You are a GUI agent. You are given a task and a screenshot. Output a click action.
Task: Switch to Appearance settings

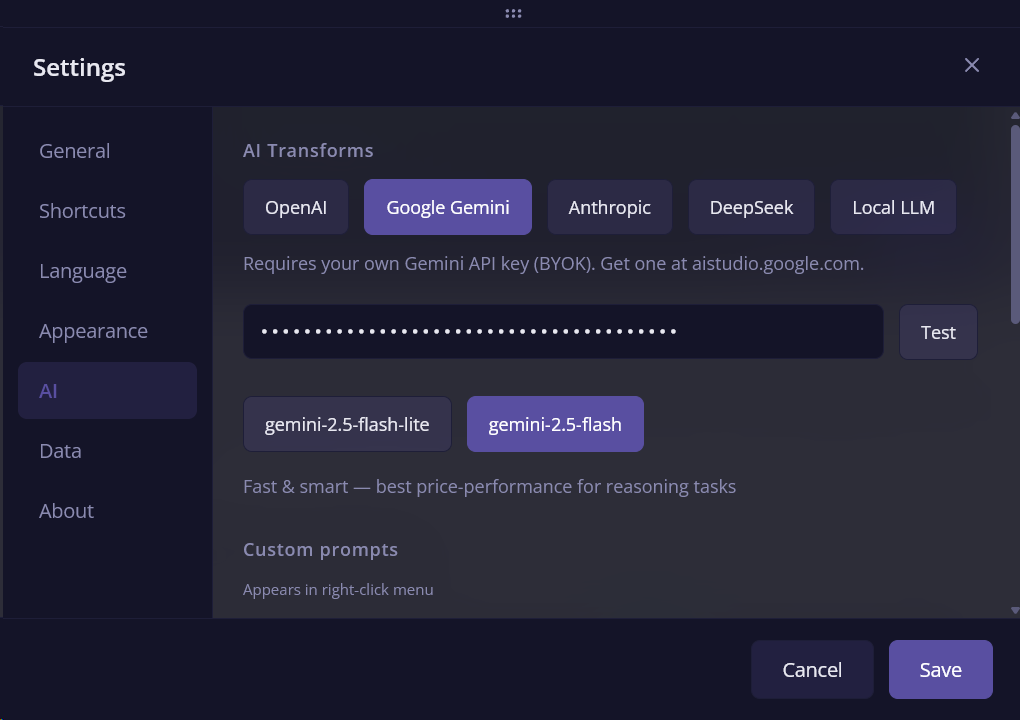[93, 331]
